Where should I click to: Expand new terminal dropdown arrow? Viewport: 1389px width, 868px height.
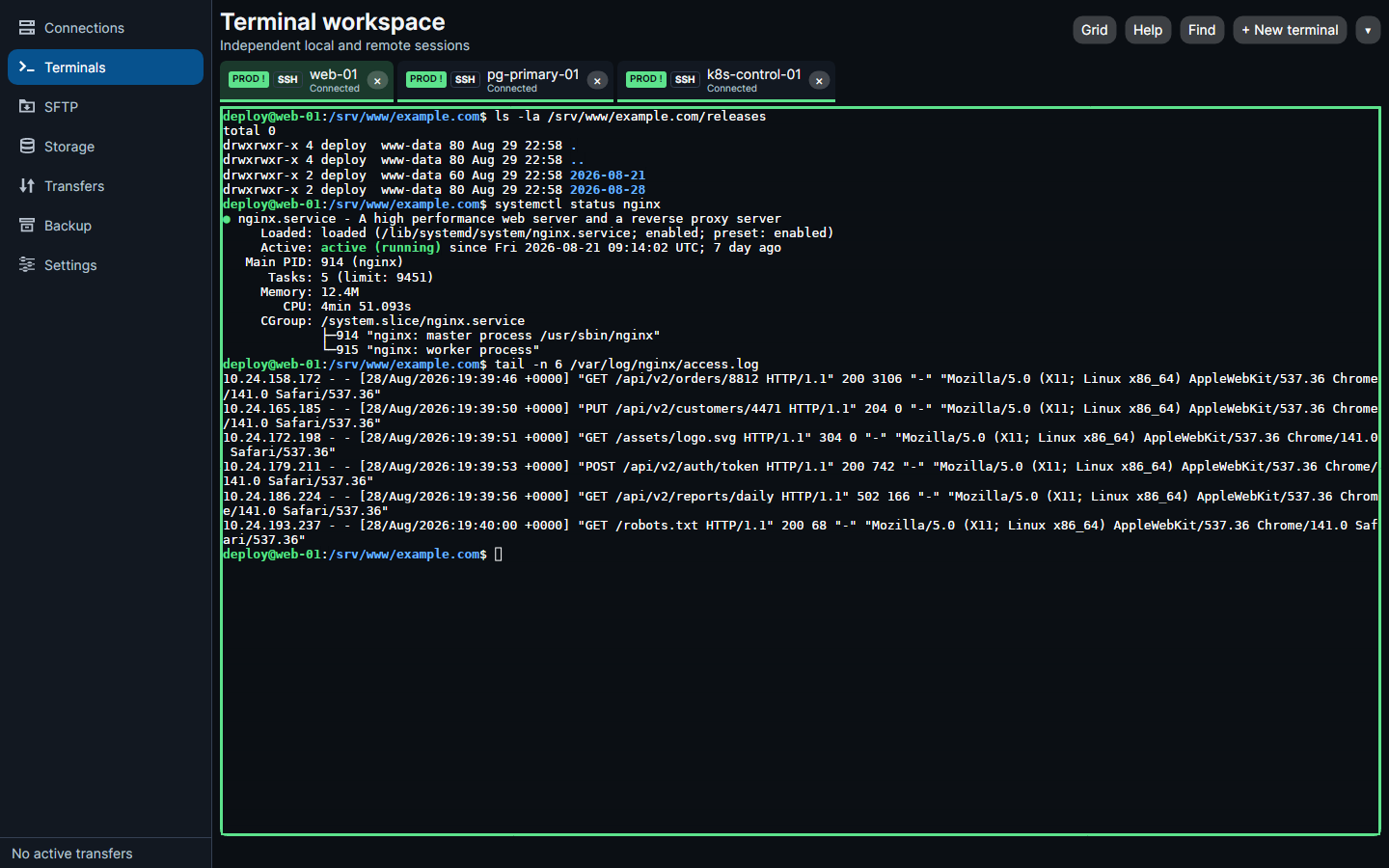pyautogui.click(x=1368, y=30)
